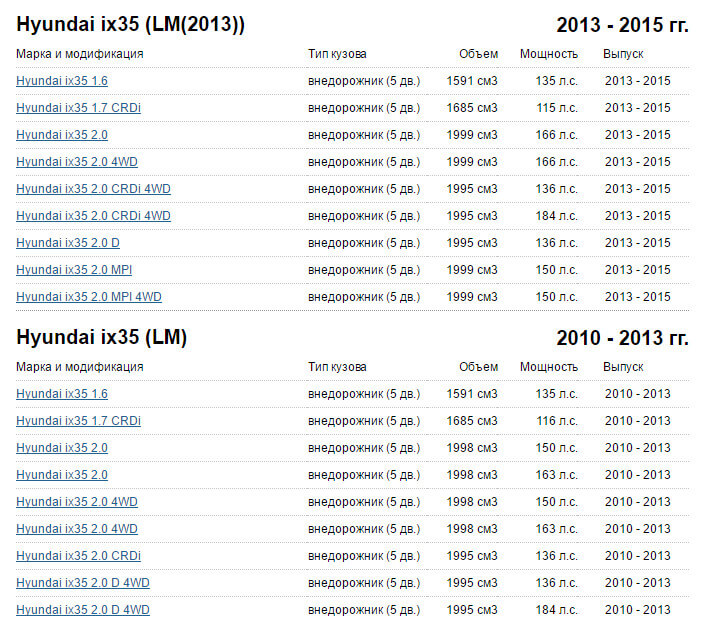Viewport: 703px width, 639px height.
Task: Click 'внедорожник (5 дв.)' in 2010-2013 2.0 CRDi row
Action: (x=364, y=556)
